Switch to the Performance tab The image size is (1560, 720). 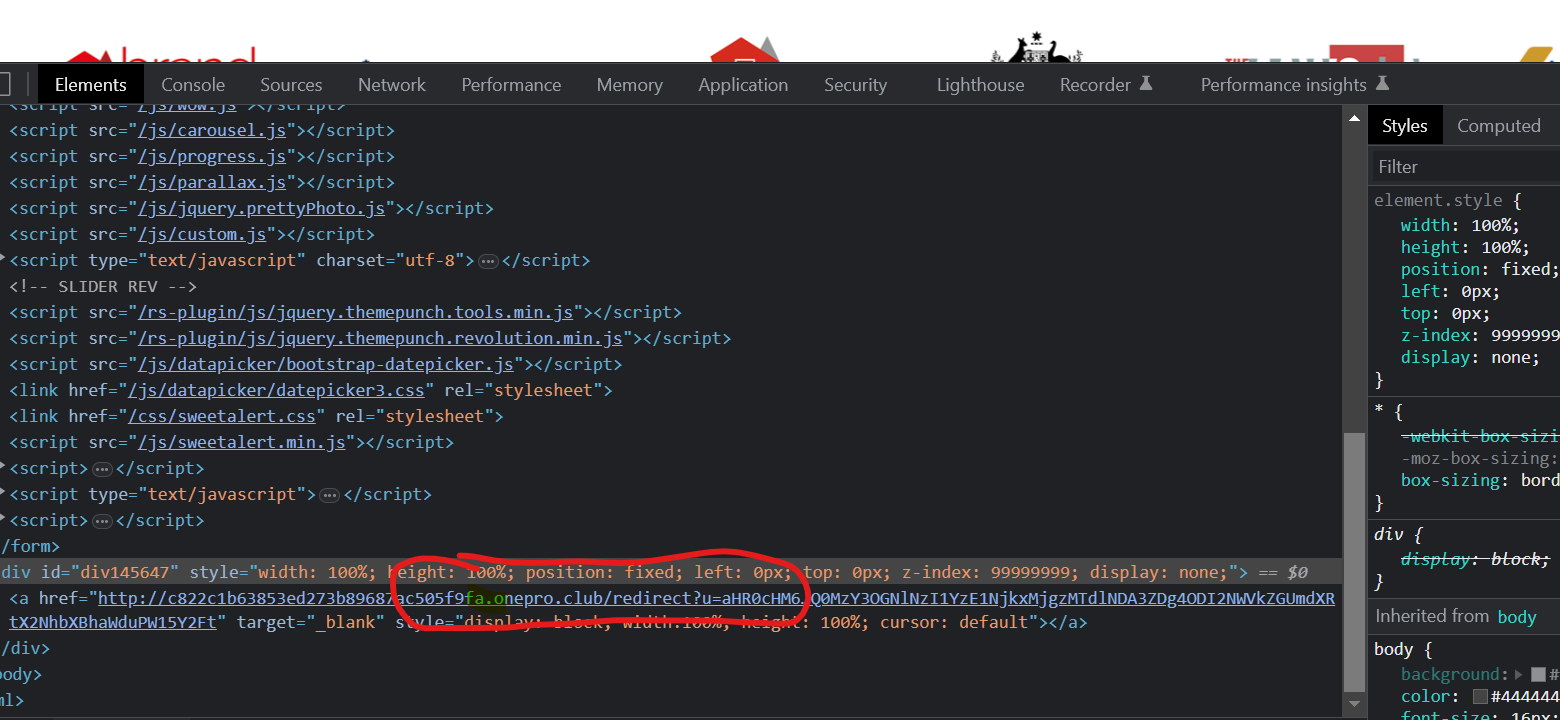511,85
